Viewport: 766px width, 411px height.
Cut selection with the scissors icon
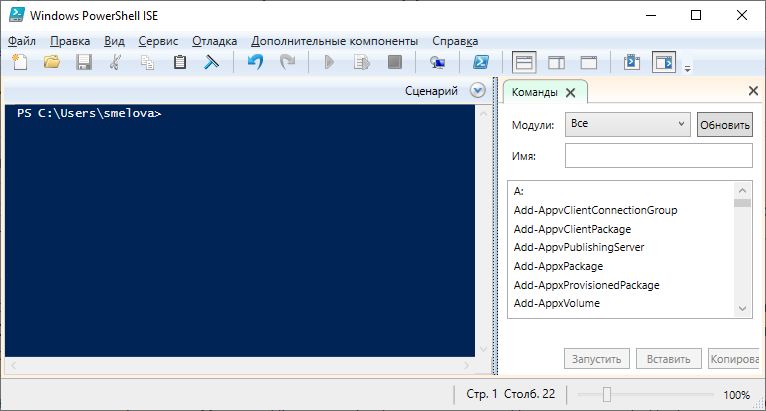click(x=115, y=63)
